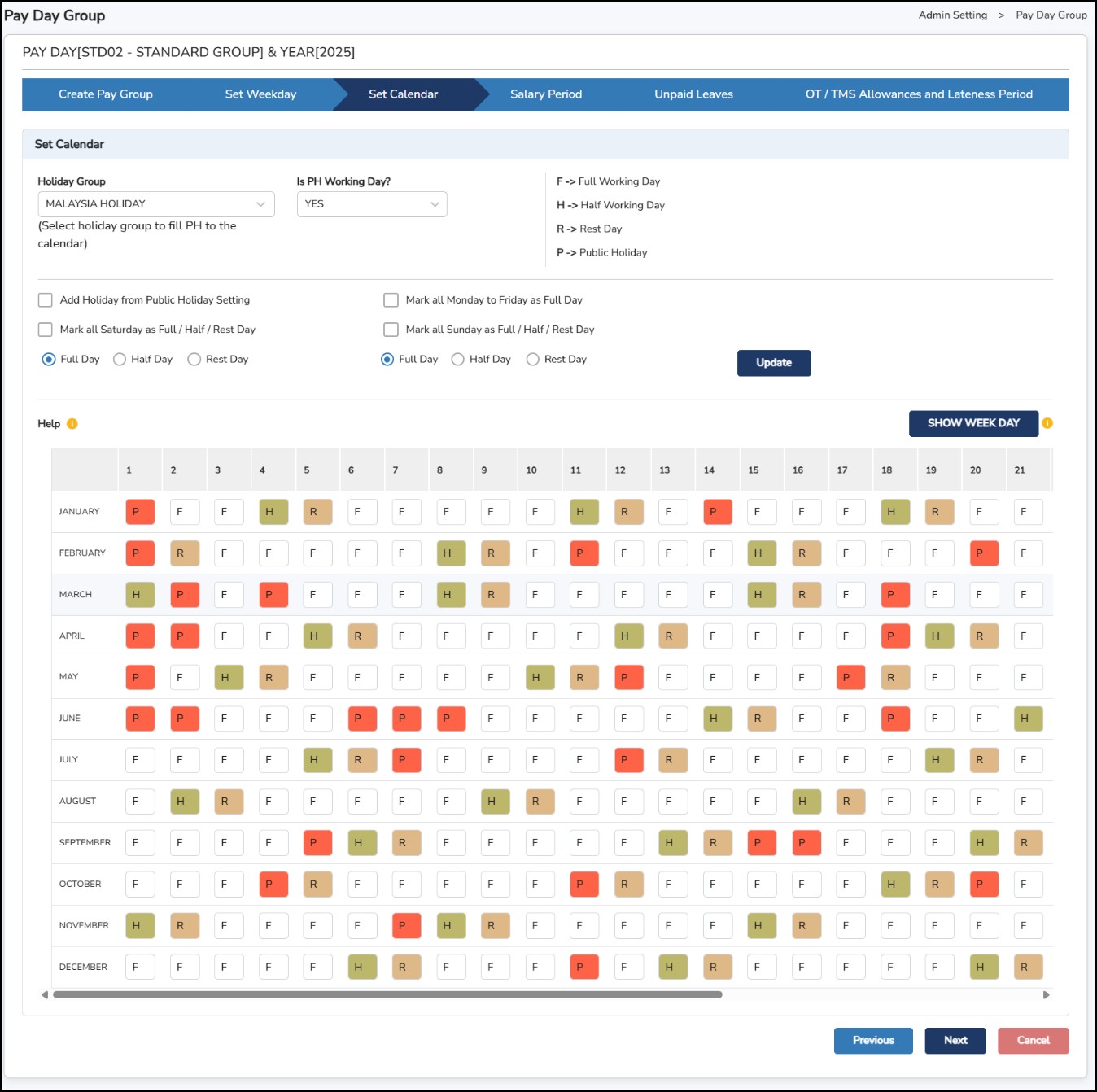Click June 21 half day cell
Viewport: 1097px width, 1092px height.
point(1027,719)
